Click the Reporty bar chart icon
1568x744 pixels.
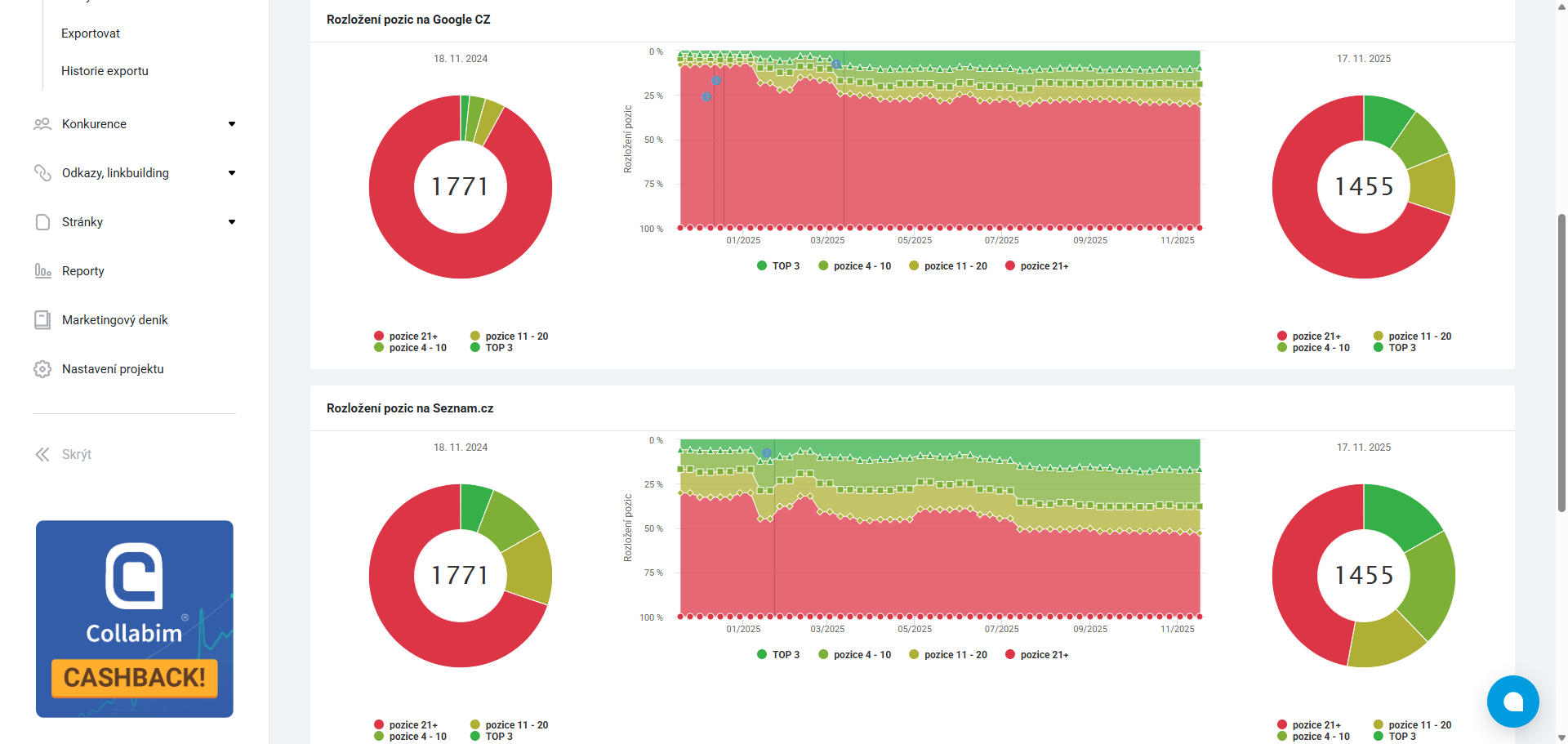pos(42,271)
